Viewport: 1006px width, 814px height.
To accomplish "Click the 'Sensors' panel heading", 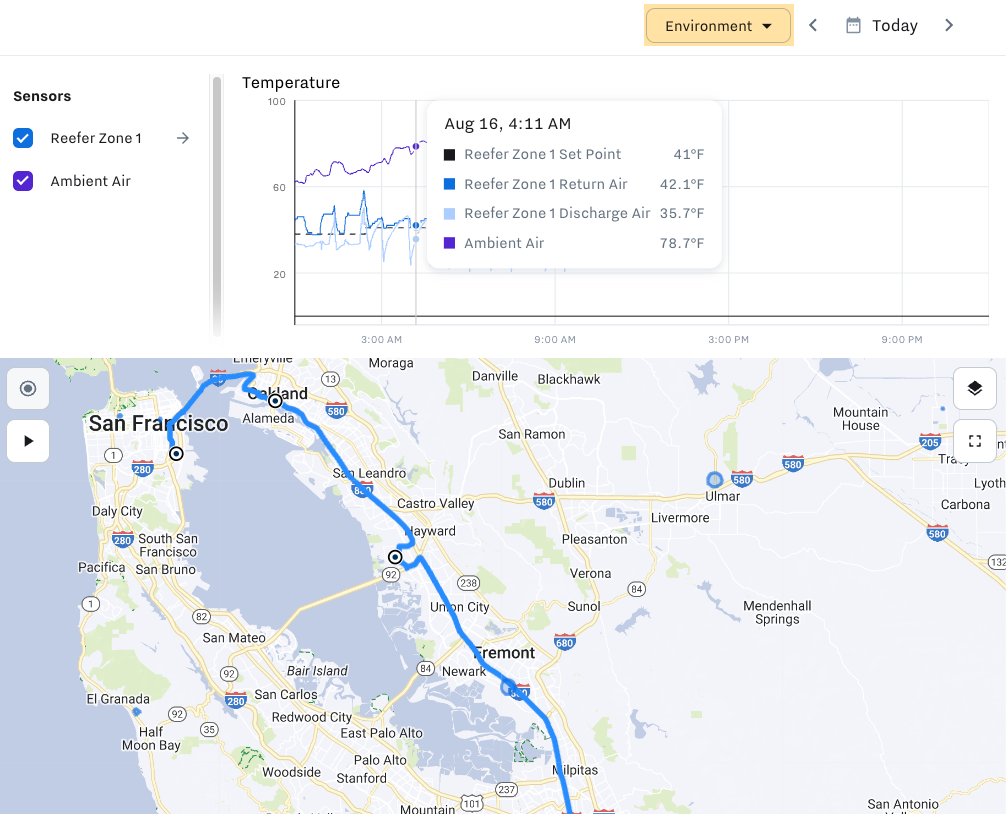I will coord(42,96).
